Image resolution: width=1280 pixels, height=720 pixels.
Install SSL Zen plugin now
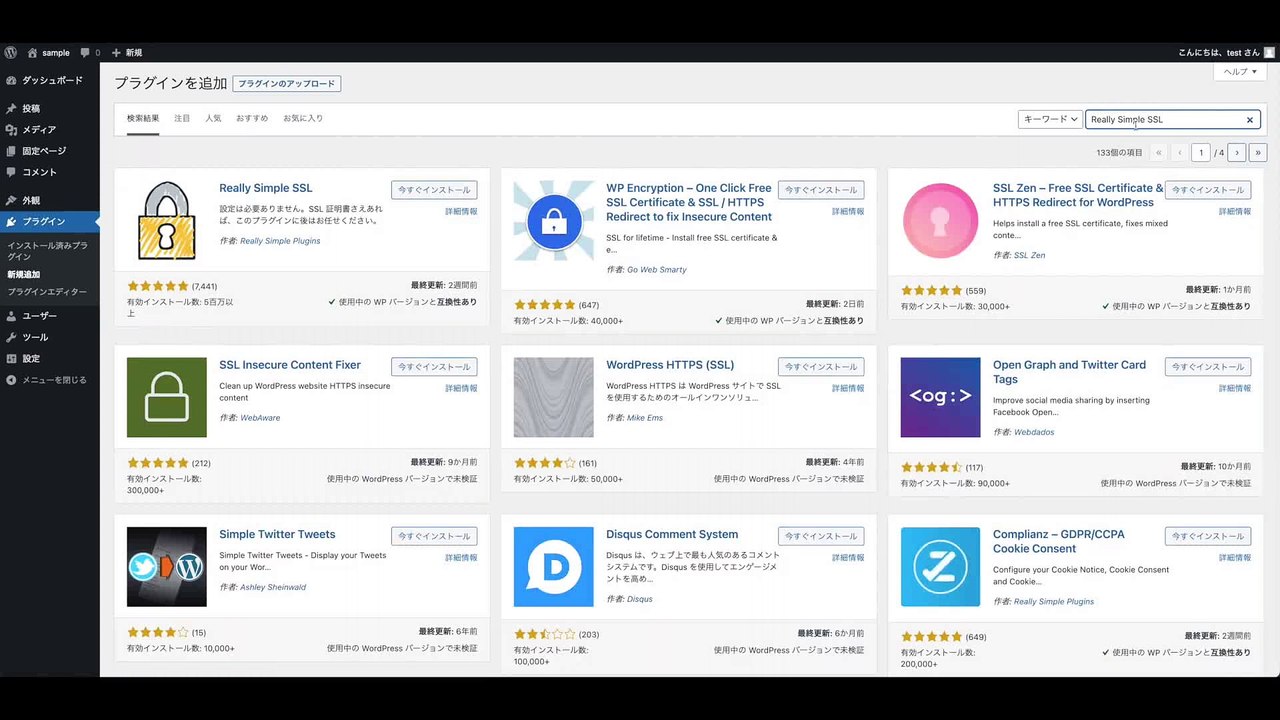coord(1208,190)
